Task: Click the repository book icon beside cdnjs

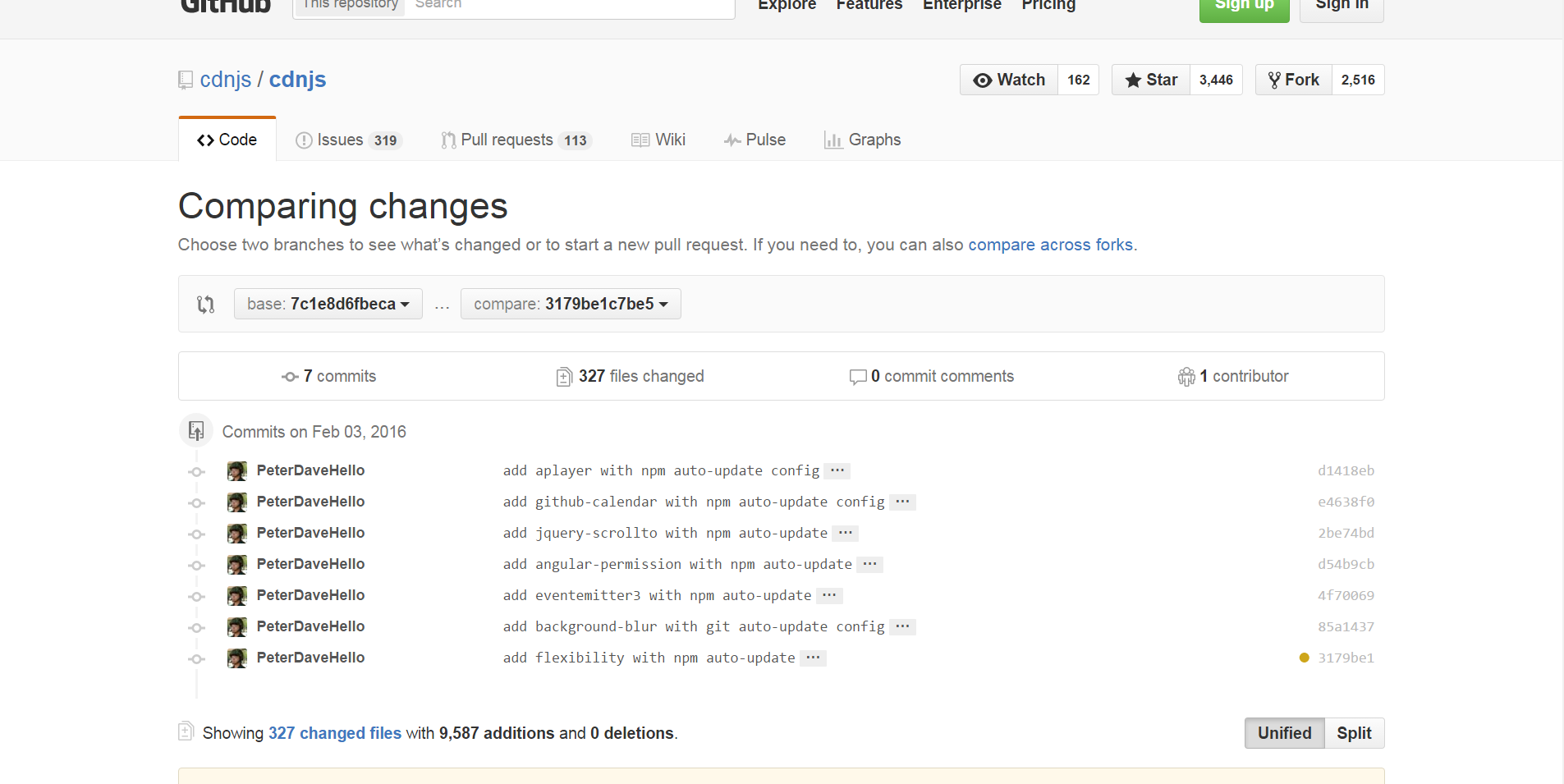Action: [186, 80]
